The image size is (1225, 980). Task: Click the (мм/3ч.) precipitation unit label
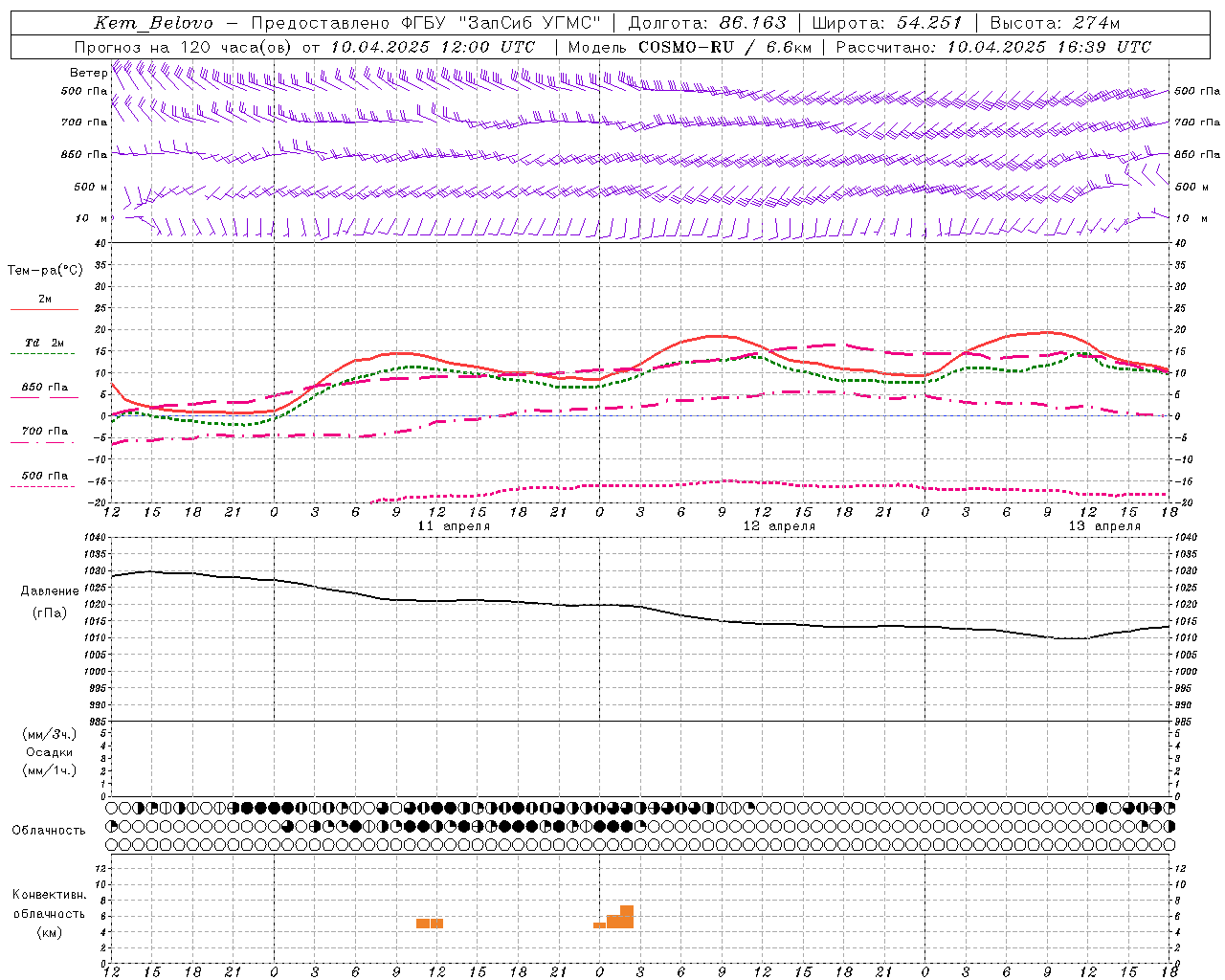(50, 734)
